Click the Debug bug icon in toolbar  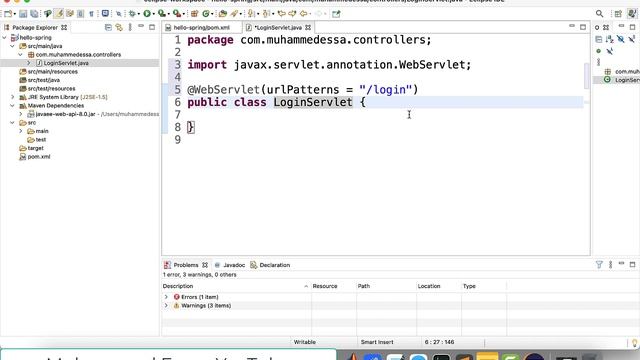point(132,14)
